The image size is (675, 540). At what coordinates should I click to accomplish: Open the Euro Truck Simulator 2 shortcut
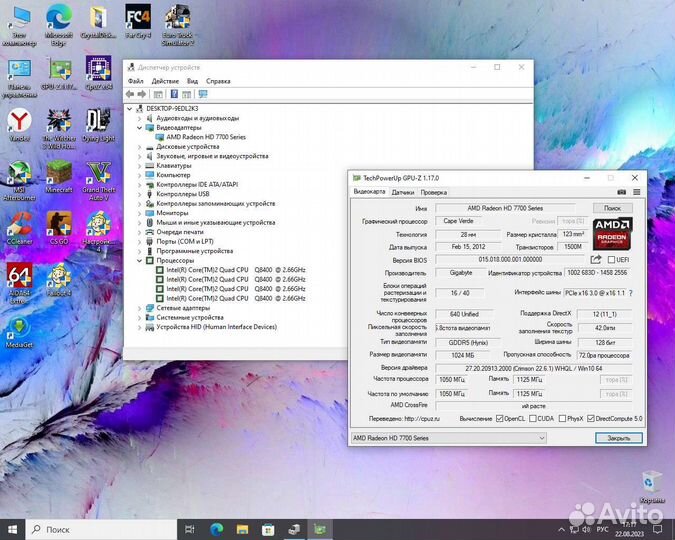point(178,25)
